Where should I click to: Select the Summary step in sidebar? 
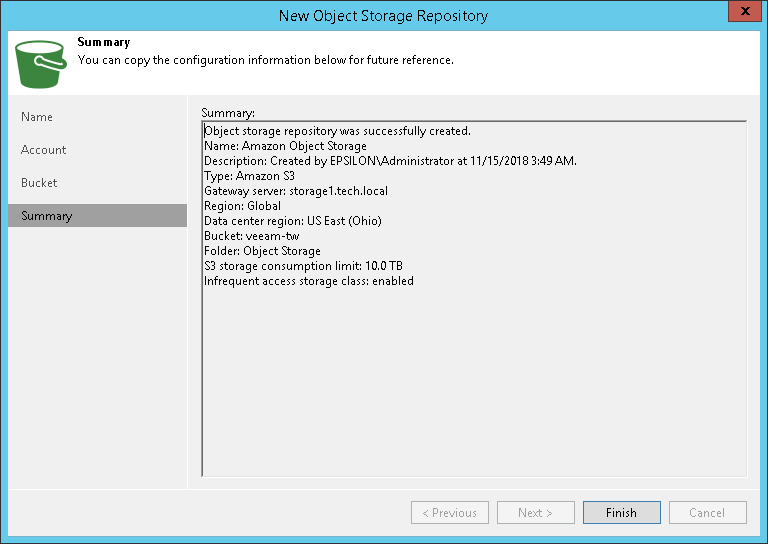[x=47, y=216]
